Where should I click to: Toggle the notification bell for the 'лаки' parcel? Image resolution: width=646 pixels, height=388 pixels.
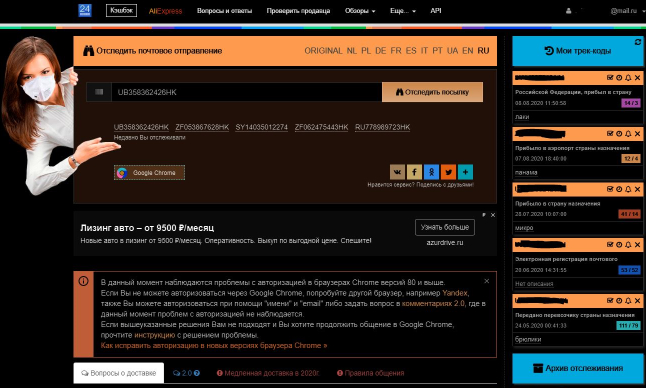628,77
